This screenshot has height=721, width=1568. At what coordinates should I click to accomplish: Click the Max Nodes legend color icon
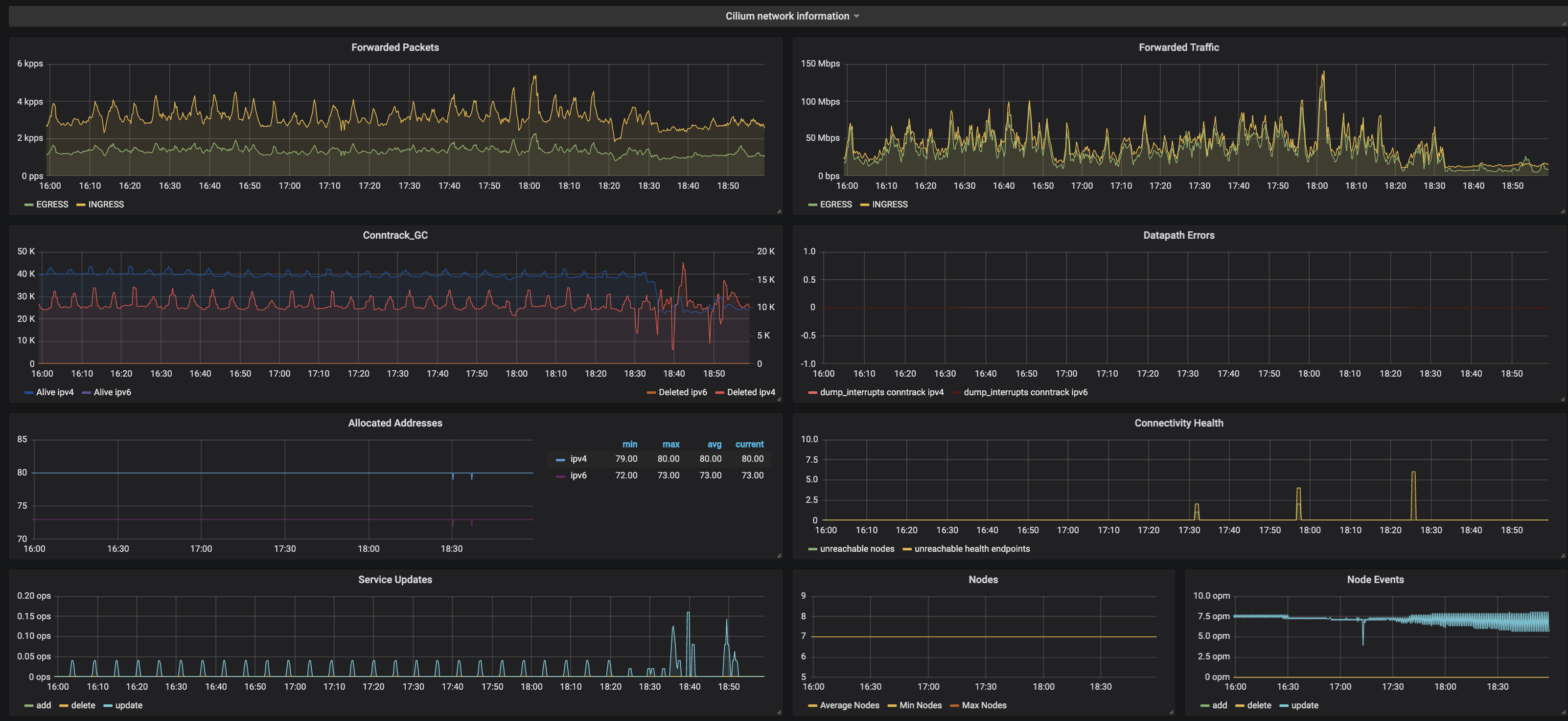954,706
